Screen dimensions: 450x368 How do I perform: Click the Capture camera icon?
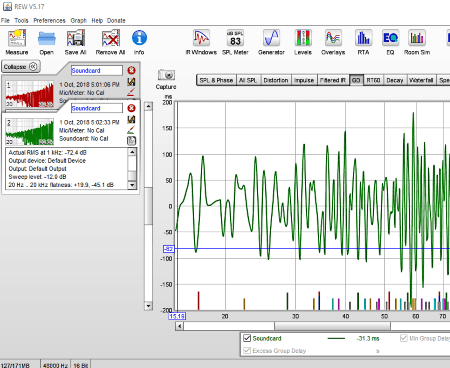pyautogui.click(x=166, y=75)
